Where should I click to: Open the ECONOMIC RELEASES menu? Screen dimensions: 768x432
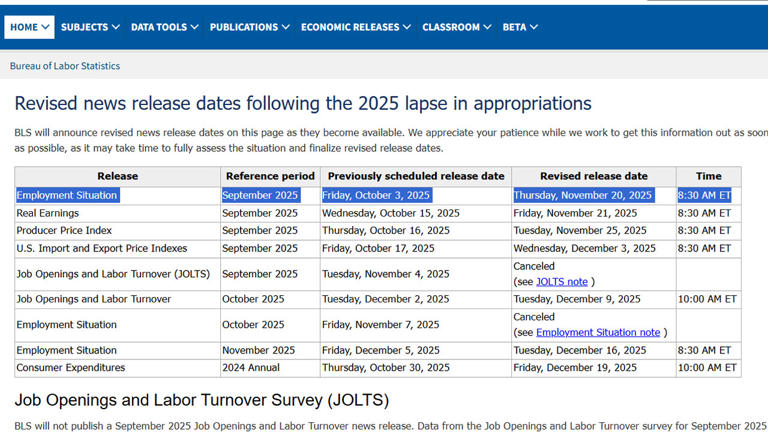click(356, 27)
